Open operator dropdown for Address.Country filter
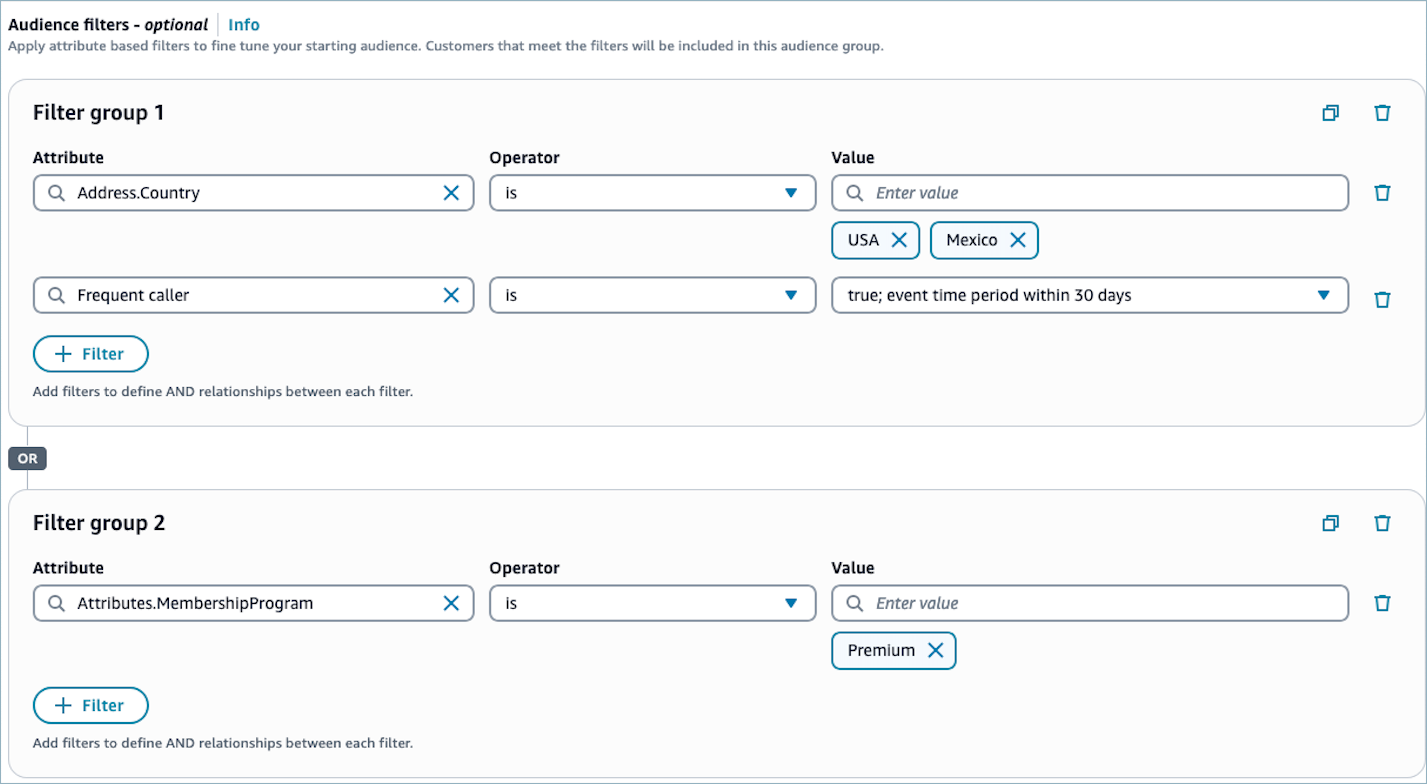Screen dimensions: 1427x784 click(x=652, y=193)
